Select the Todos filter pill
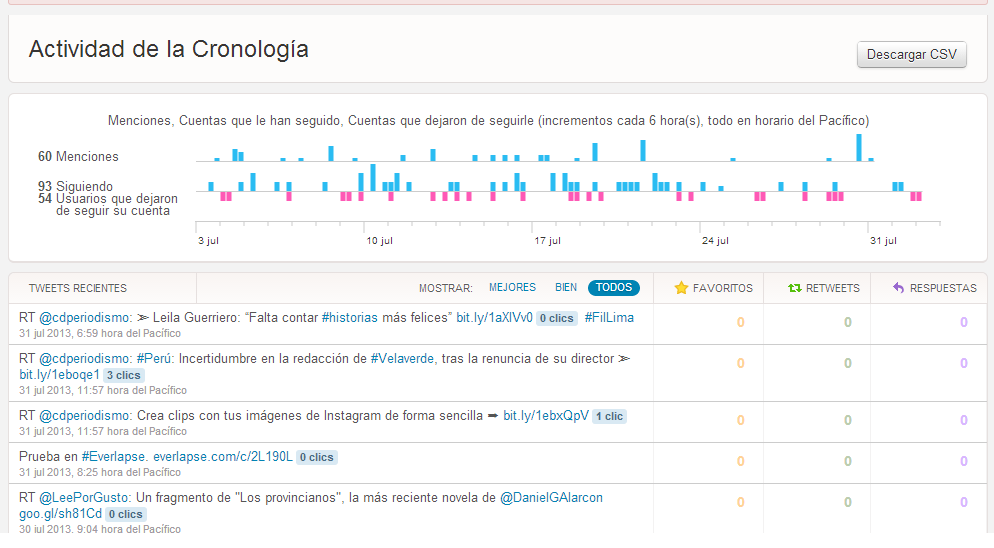Viewport: 994px width, 548px height. [x=614, y=288]
